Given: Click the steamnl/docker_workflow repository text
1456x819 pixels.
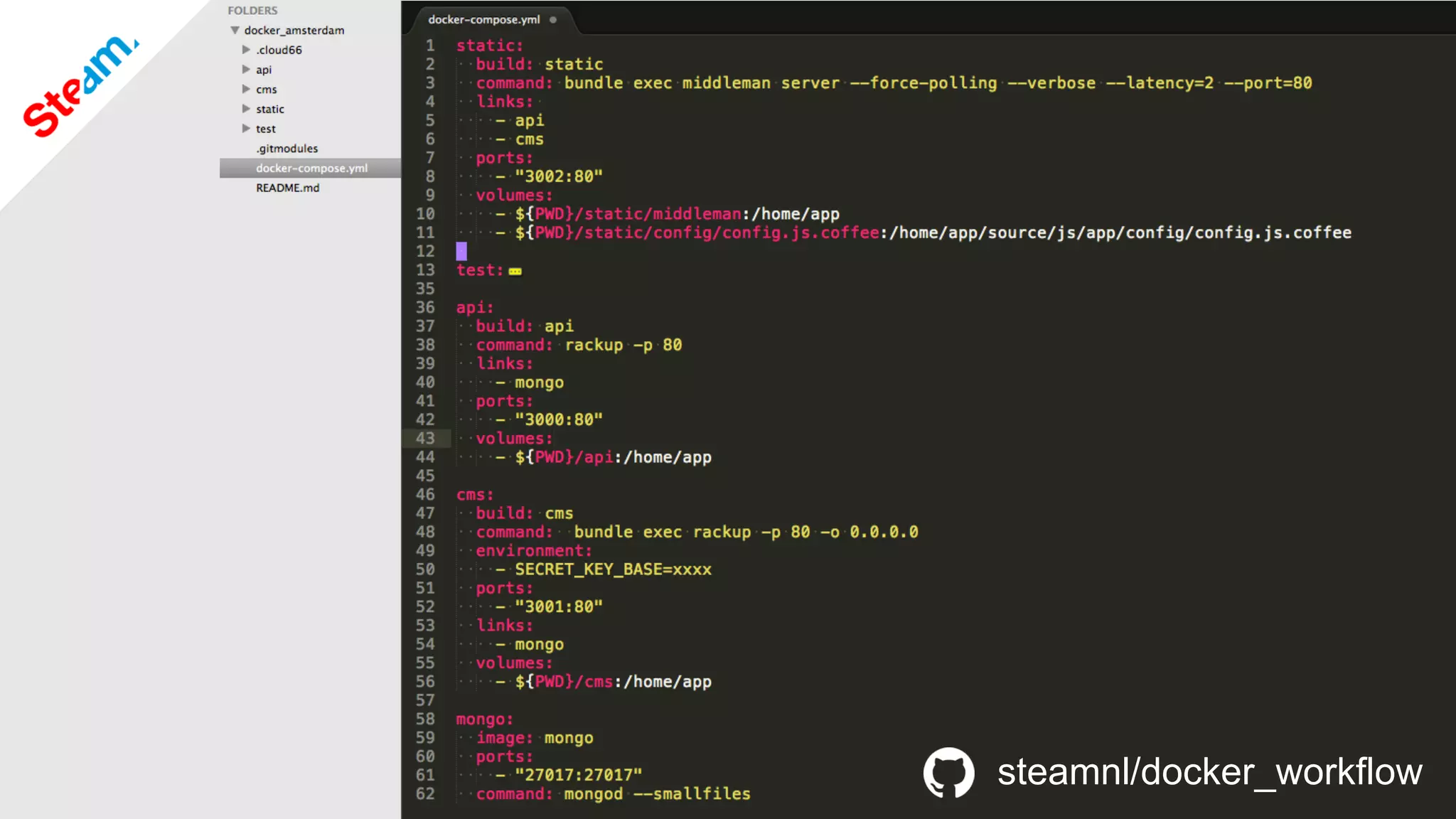Looking at the screenshot, I should coord(1209,772).
